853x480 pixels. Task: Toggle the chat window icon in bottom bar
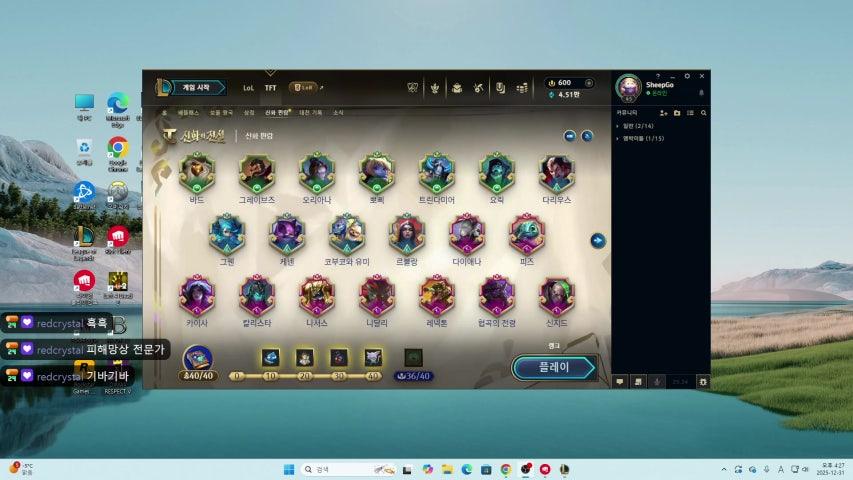(x=620, y=381)
